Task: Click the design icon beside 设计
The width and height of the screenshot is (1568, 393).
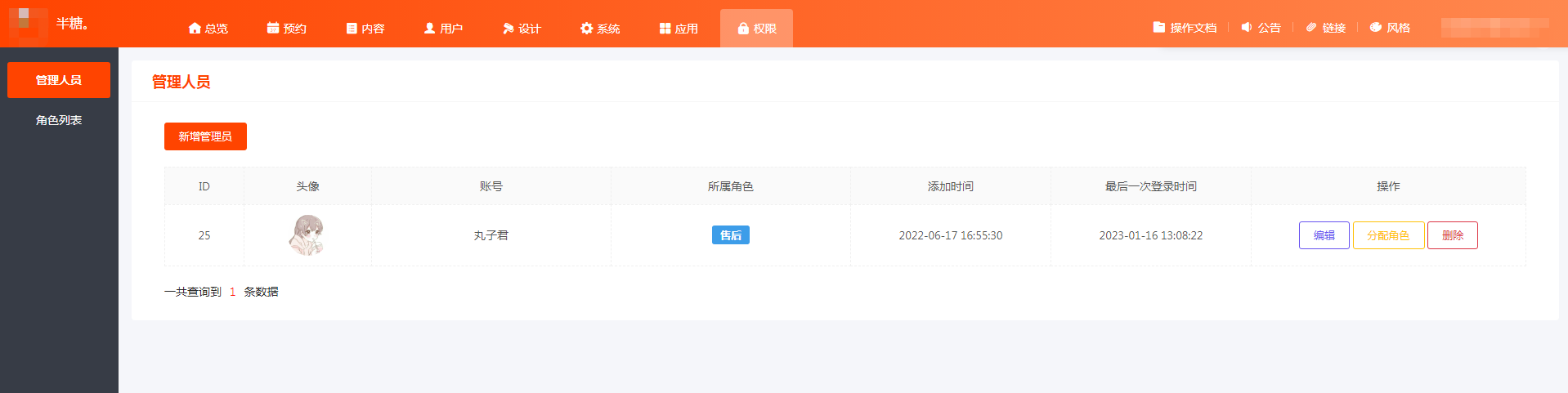Action: point(508,28)
